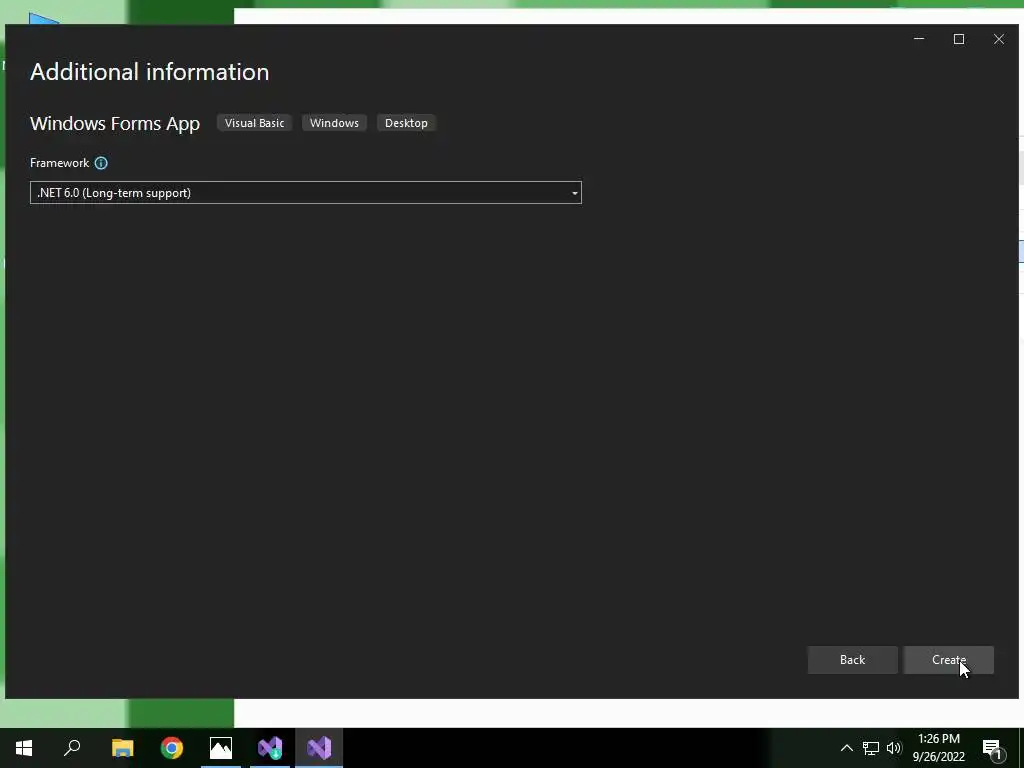Image resolution: width=1024 pixels, height=768 pixels.
Task: Open Visual Studio Installer in taskbar
Action: 270,748
